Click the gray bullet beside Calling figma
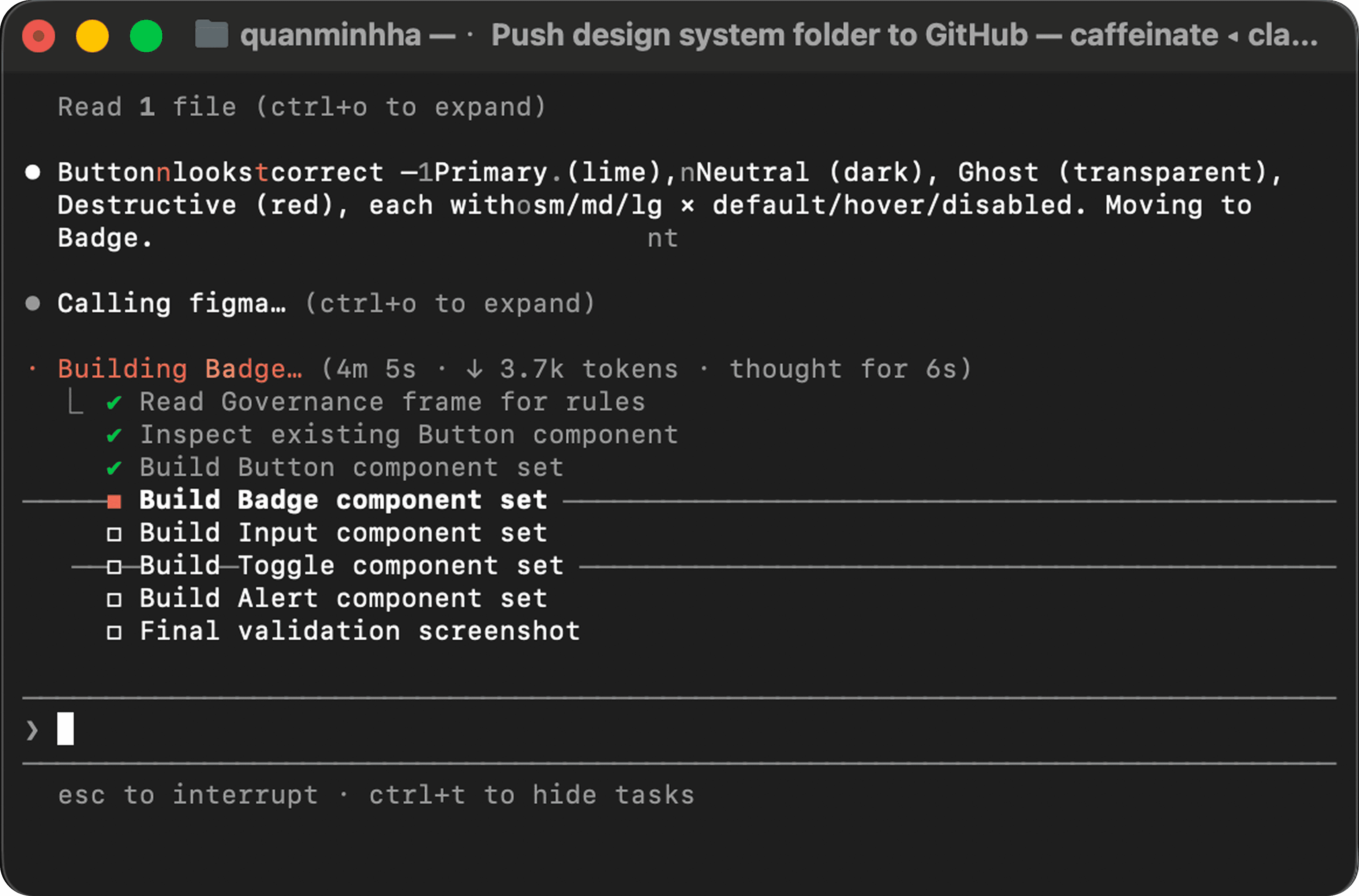The image size is (1359, 896). coord(33,303)
